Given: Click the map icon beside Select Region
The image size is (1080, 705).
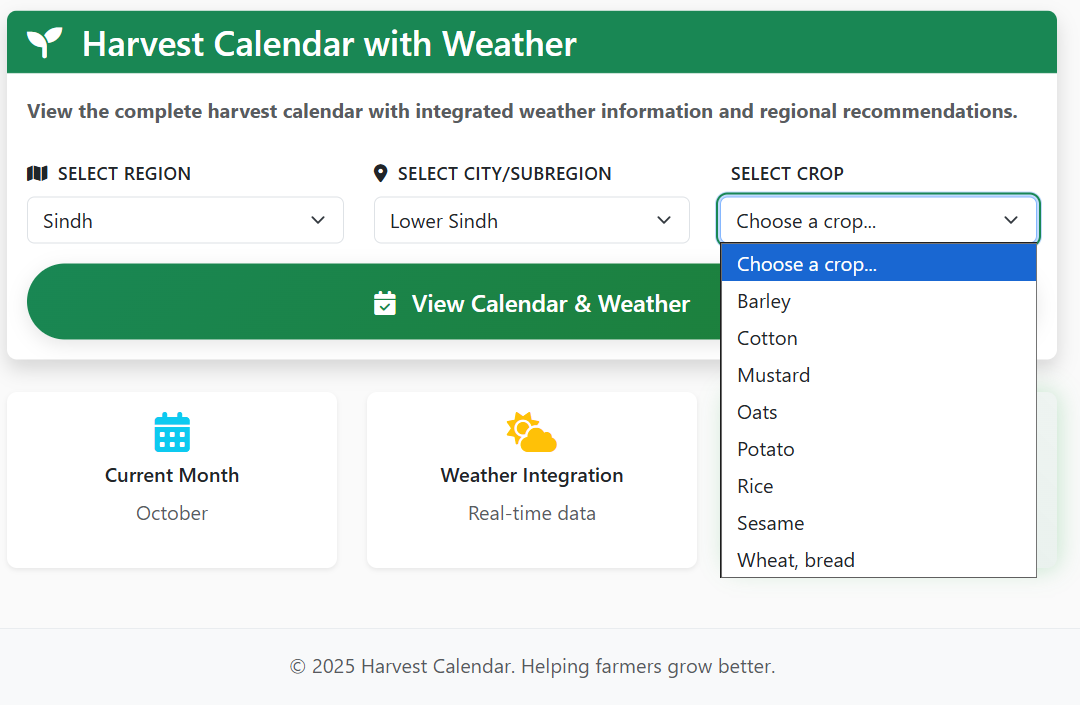Looking at the screenshot, I should click(37, 173).
